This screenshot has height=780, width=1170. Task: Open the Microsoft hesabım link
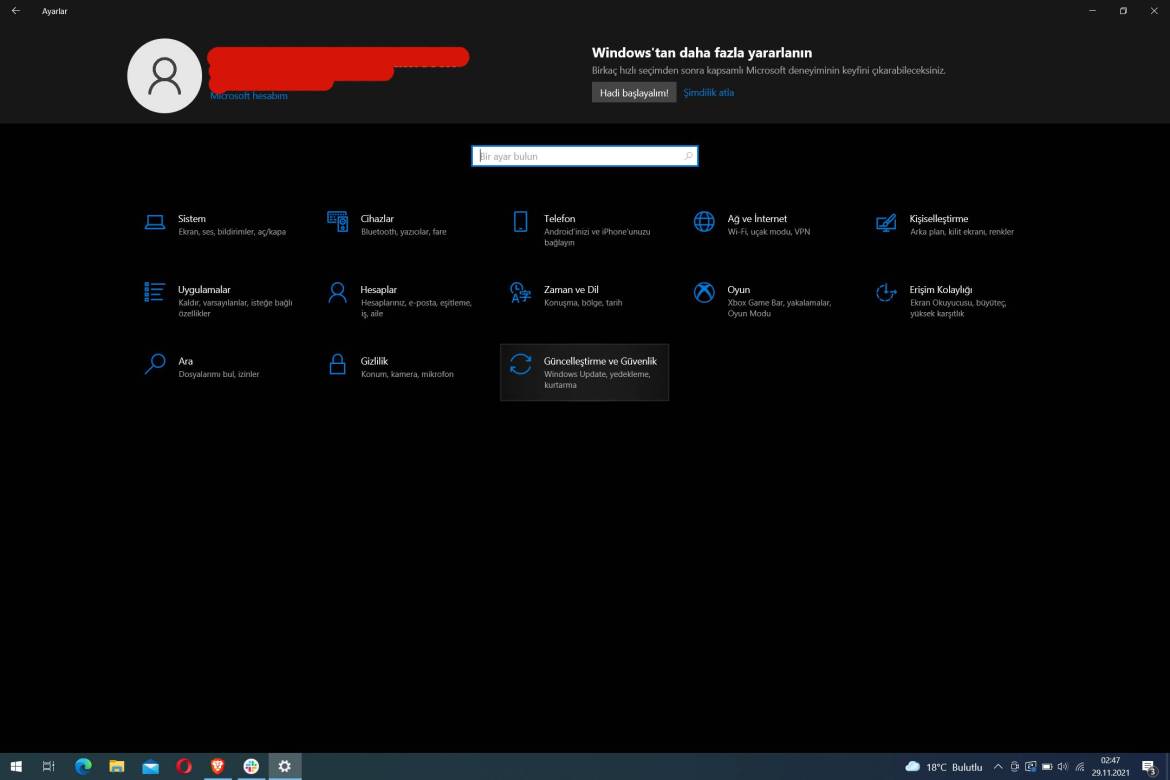coord(249,96)
